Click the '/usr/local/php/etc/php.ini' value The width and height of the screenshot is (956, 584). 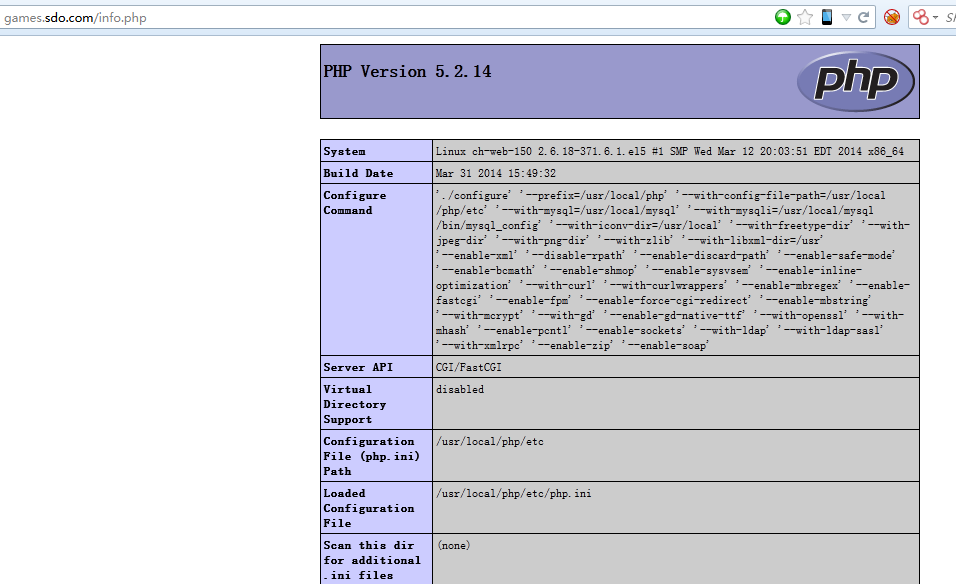click(513, 493)
